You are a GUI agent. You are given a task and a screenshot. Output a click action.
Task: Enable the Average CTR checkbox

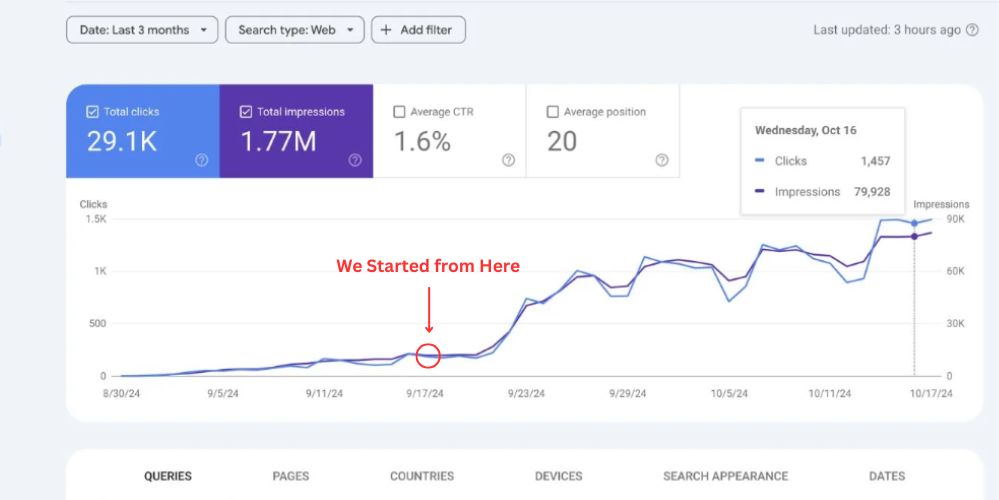pyautogui.click(x=400, y=112)
